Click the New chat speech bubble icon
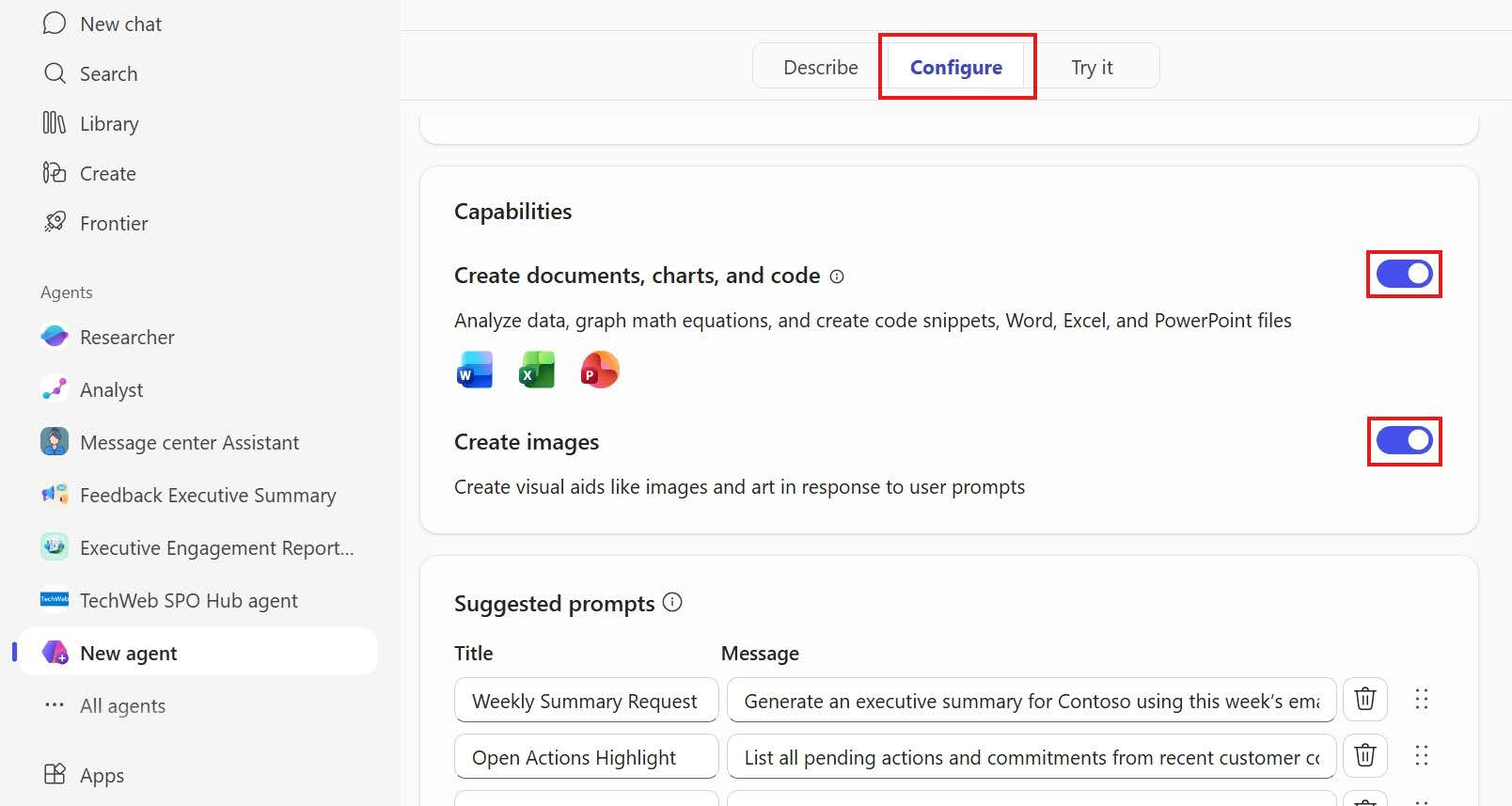The width and height of the screenshot is (1512, 806). 55,24
